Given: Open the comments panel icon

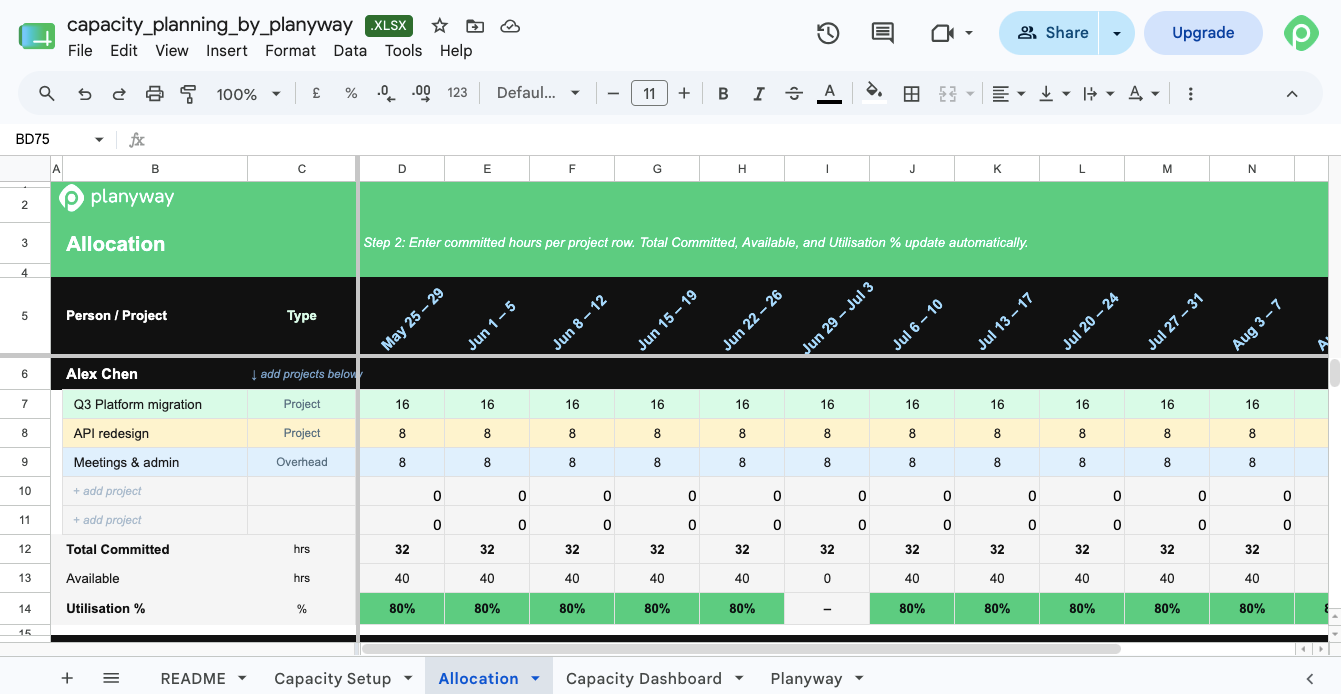Looking at the screenshot, I should (883, 33).
